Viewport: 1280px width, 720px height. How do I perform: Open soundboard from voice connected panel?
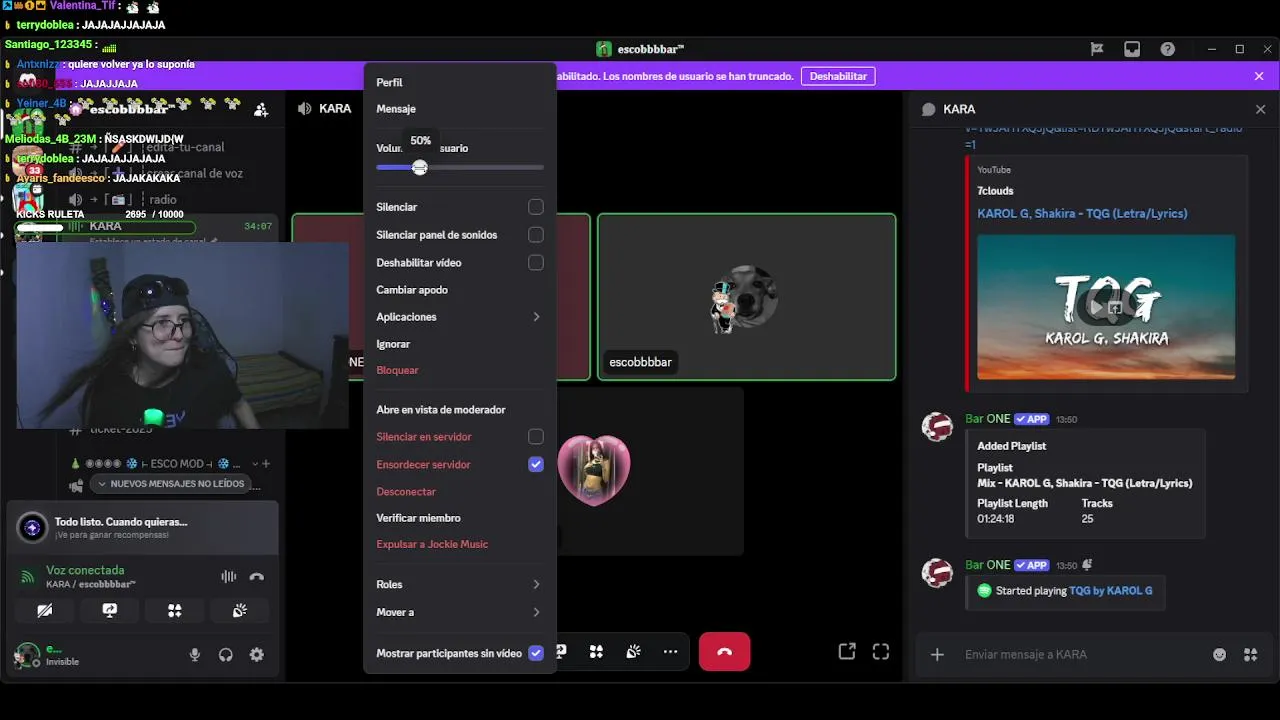[239, 610]
